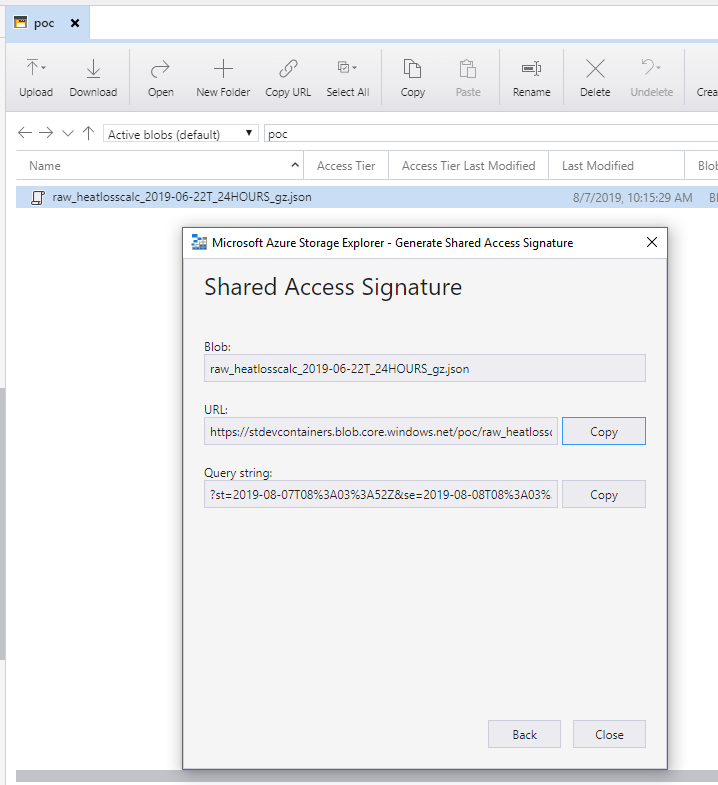Image resolution: width=718 pixels, height=785 pixels.
Task: Sort by the Access Tier column header
Action: (x=346, y=166)
